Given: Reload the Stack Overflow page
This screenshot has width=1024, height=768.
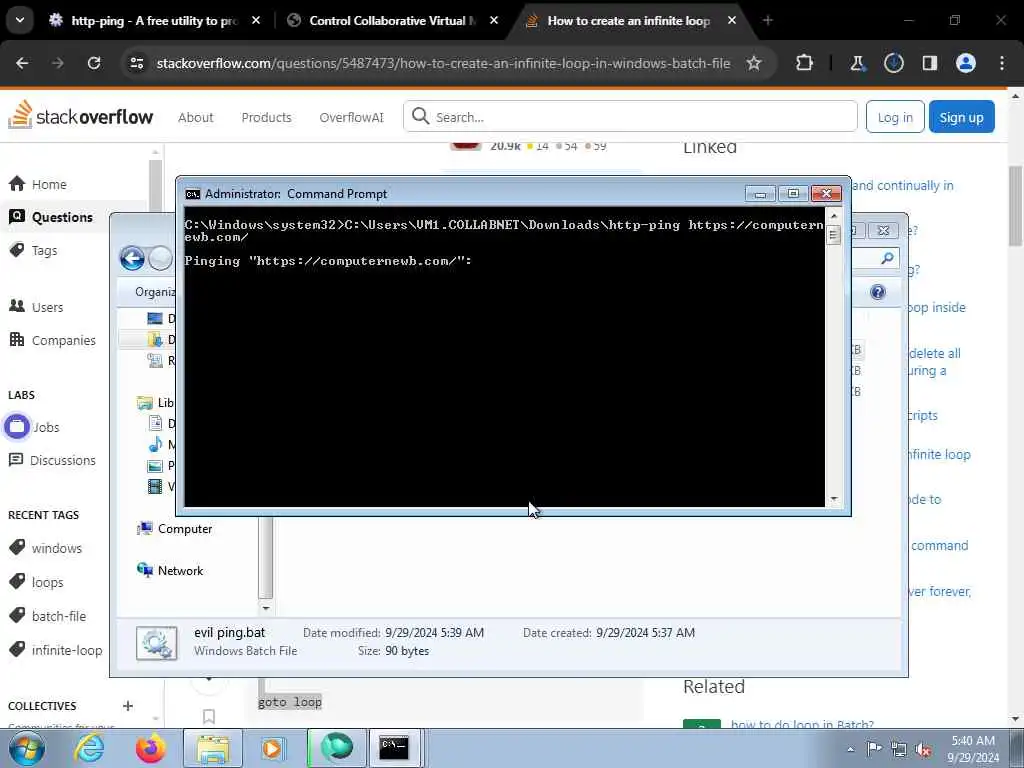Looking at the screenshot, I should [94, 63].
